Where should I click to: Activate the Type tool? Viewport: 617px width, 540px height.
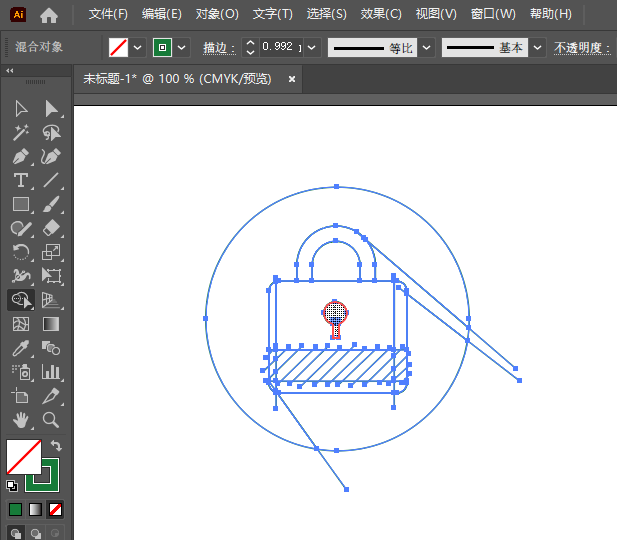click(21, 181)
